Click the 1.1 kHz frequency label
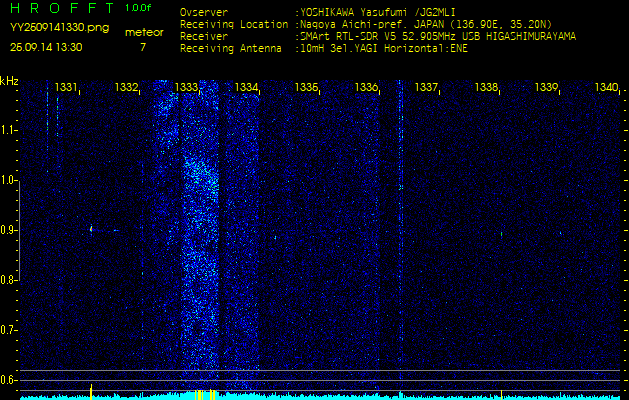Image resolution: width=629 pixels, height=400 pixels. point(8,130)
